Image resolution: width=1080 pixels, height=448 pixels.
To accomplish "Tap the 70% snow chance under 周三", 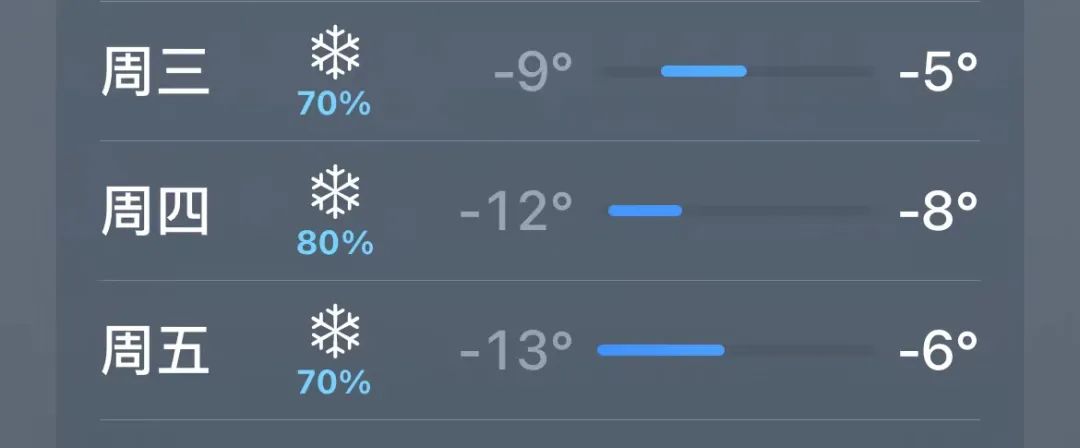I will click(334, 105).
